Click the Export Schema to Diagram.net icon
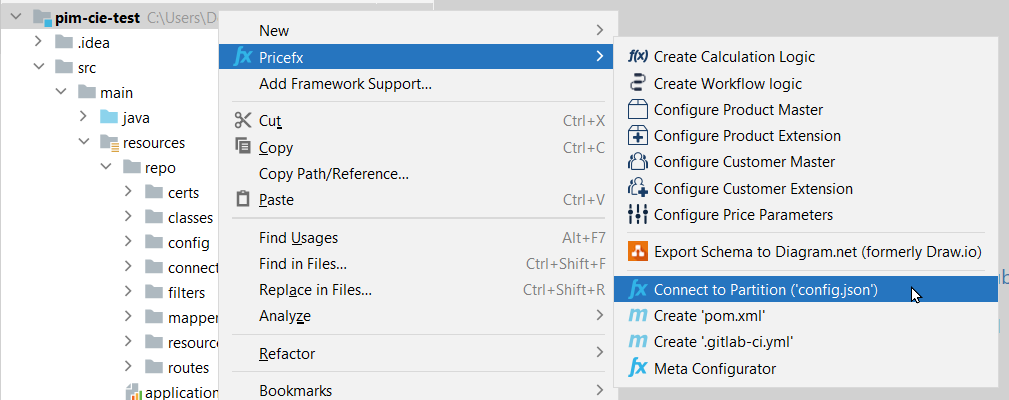Screen dimensions: 1009x400 637,250
